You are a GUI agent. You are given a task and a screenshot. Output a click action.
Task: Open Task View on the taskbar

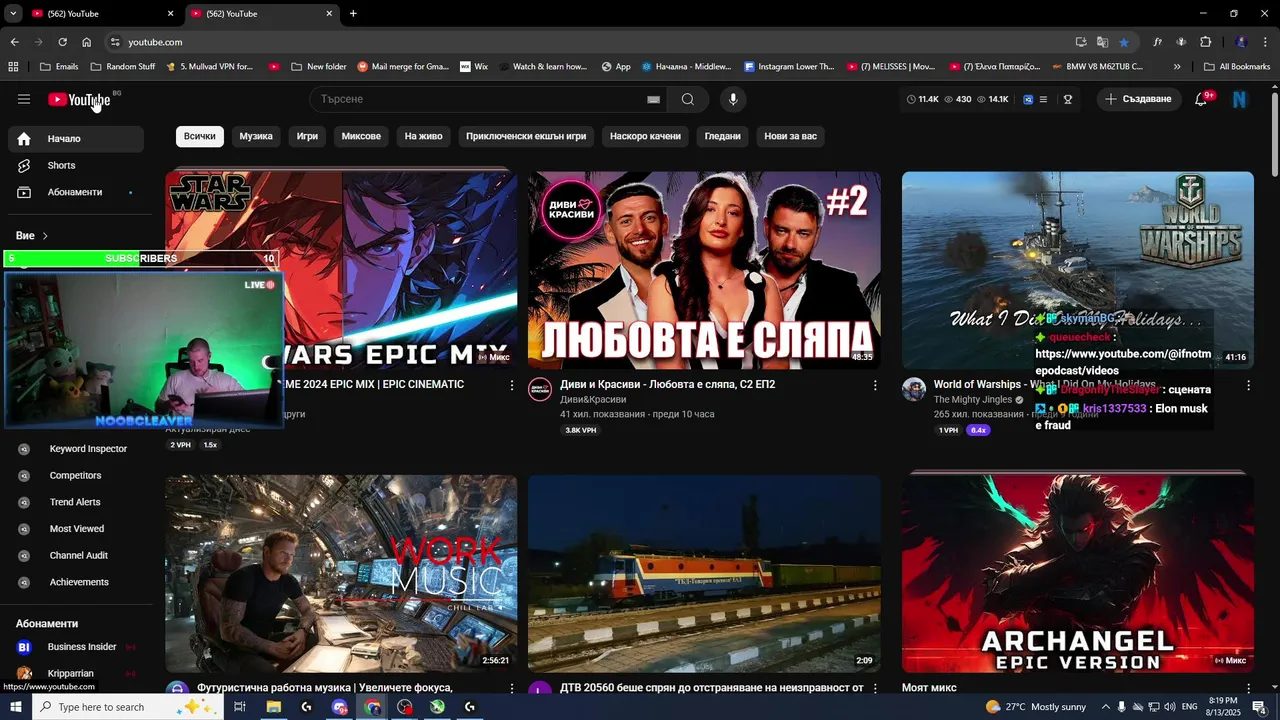(x=240, y=707)
